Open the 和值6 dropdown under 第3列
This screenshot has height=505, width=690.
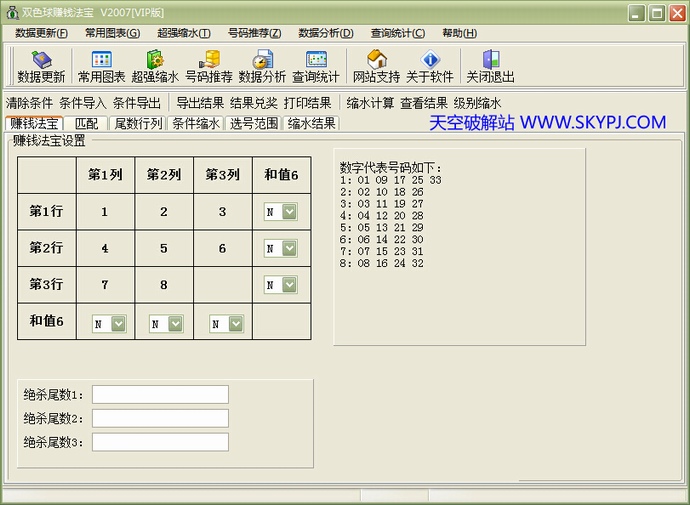pyautogui.click(x=234, y=323)
